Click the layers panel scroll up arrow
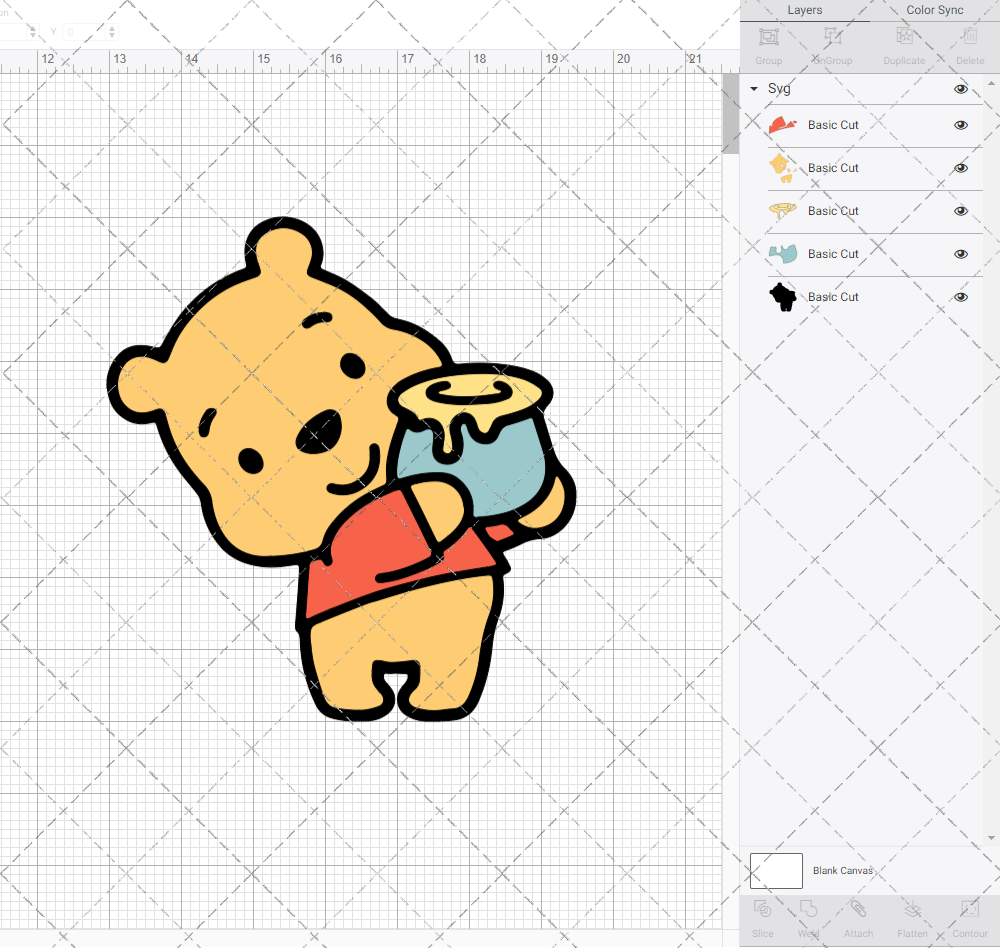This screenshot has height=948, width=1000. click(x=990, y=84)
